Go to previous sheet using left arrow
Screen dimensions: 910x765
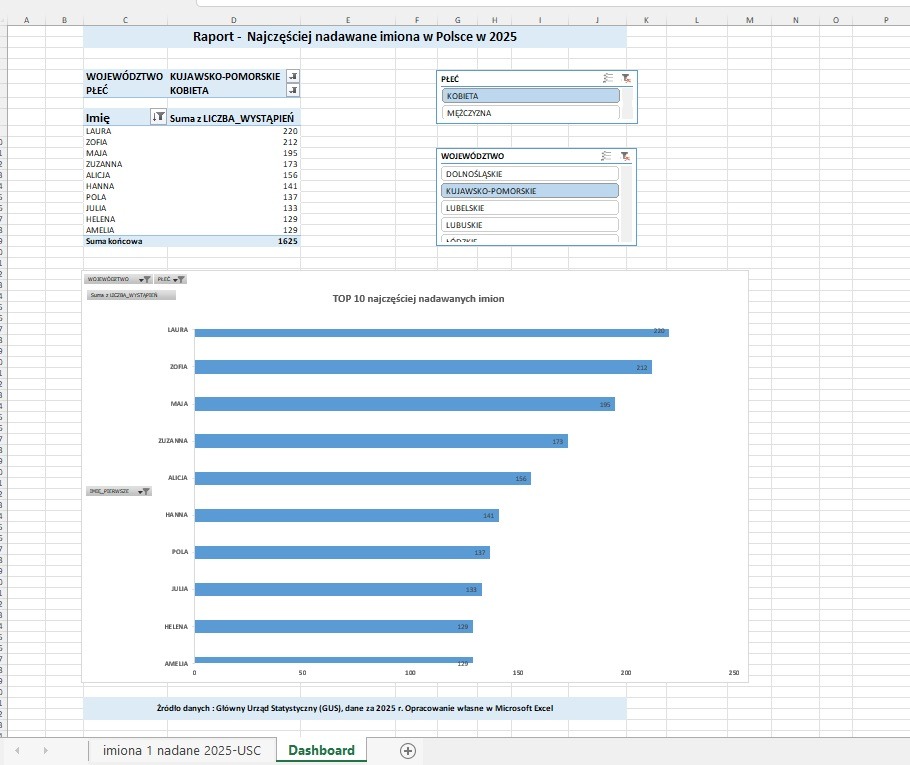(x=17, y=750)
